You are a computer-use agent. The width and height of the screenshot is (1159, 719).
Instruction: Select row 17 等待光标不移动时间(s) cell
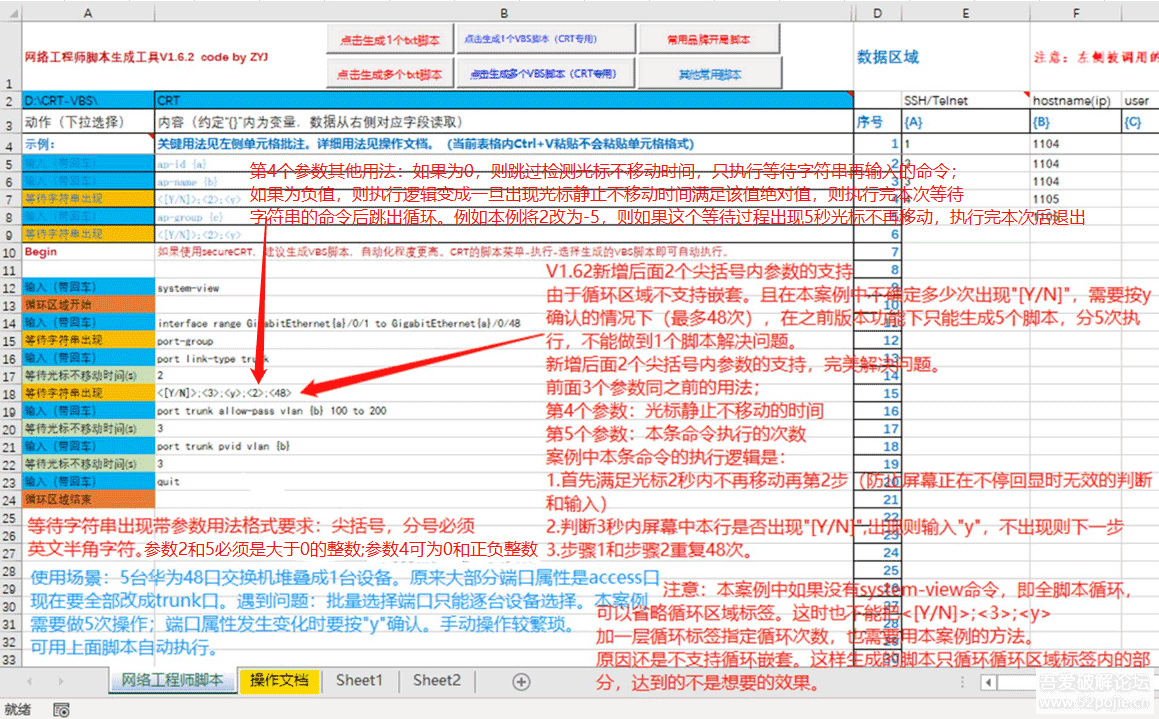pos(88,375)
